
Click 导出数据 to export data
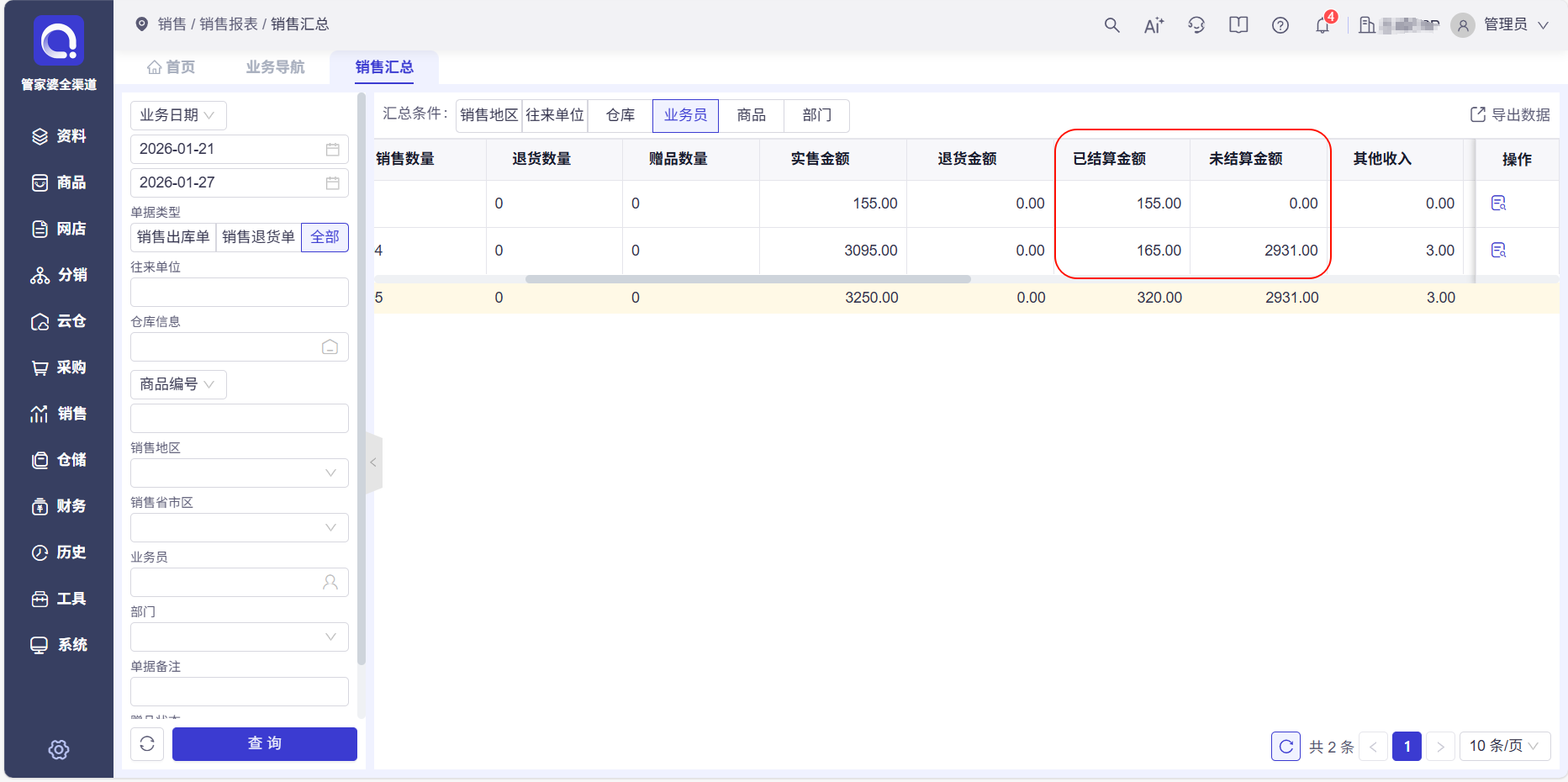[x=1510, y=115]
